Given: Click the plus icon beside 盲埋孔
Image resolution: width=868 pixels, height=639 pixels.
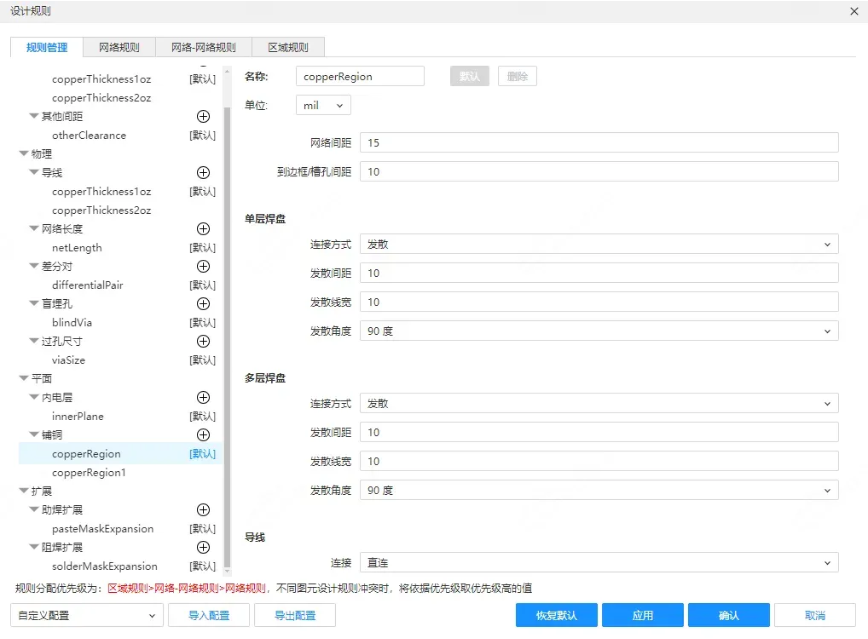Looking at the screenshot, I should tap(203, 304).
